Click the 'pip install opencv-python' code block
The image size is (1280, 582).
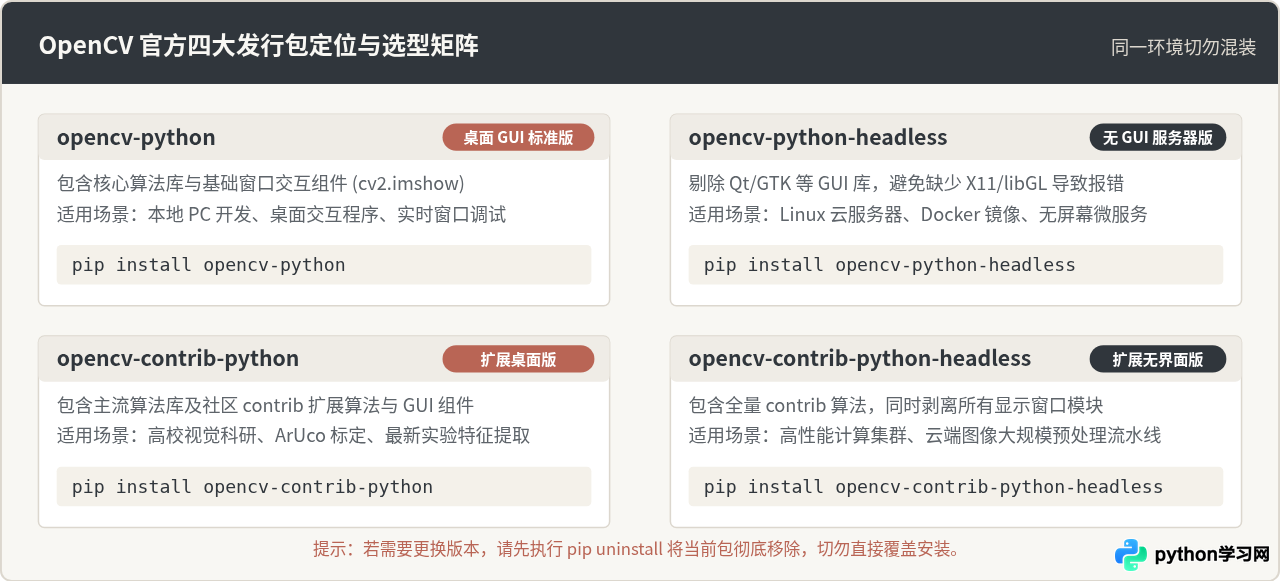click(324, 265)
